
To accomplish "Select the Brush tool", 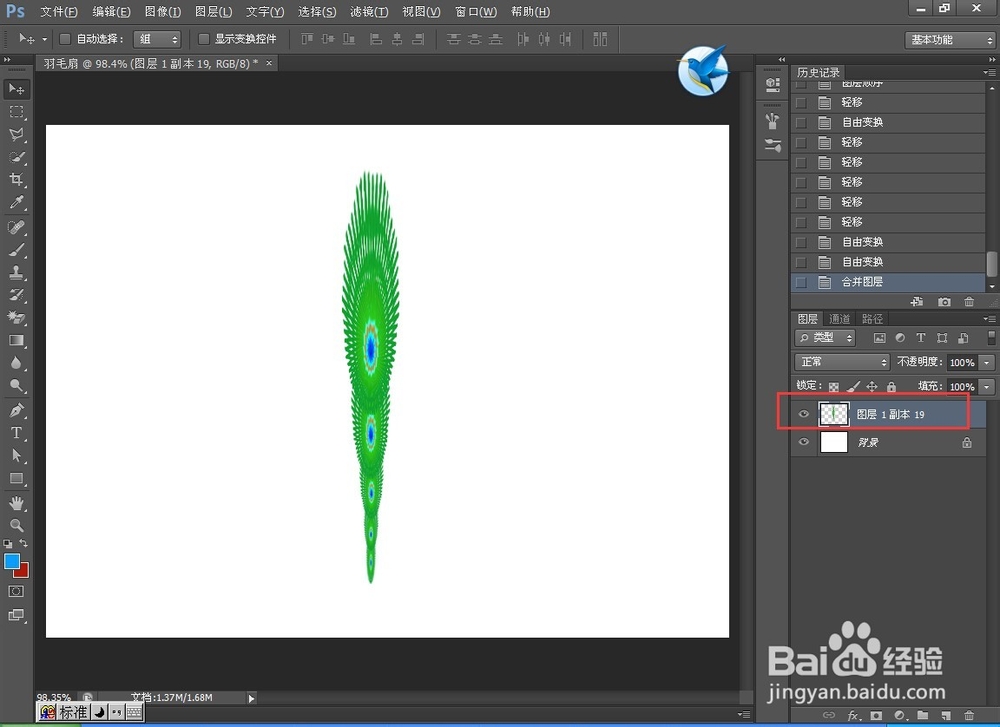I will pyautogui.click(x=17, y=249).
